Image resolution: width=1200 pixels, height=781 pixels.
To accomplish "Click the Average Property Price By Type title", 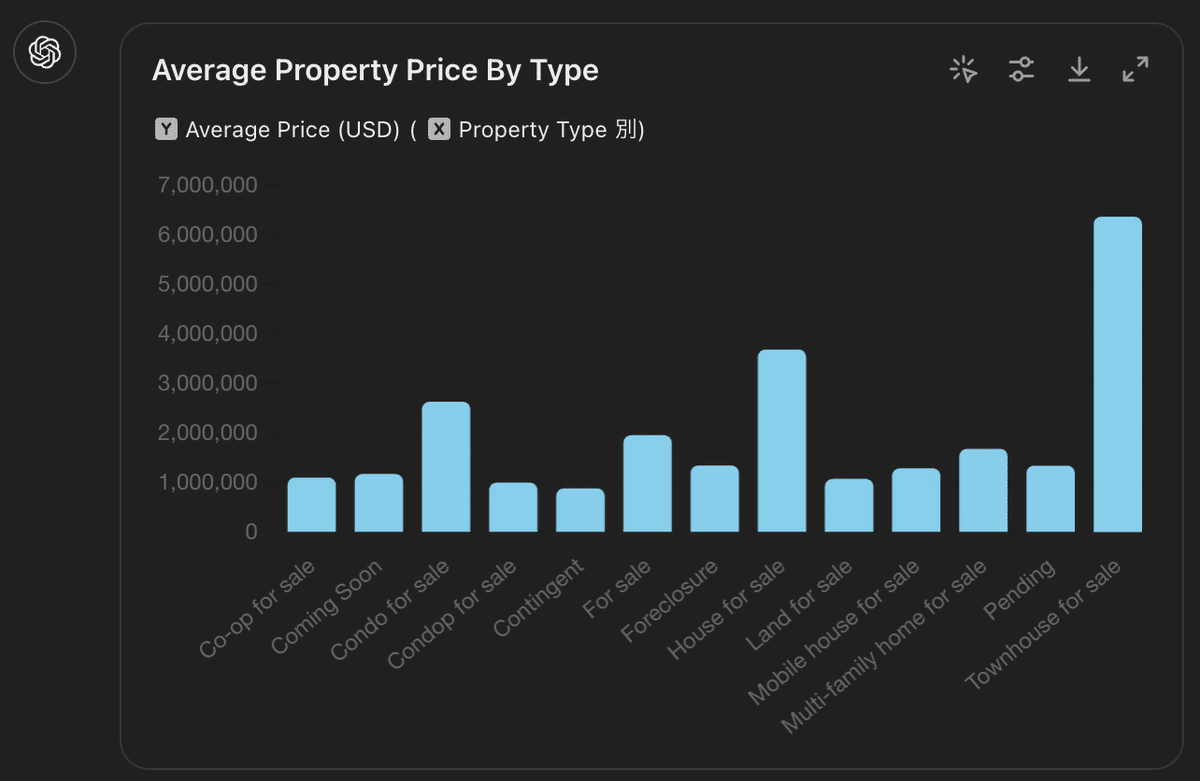I will 375,71.
